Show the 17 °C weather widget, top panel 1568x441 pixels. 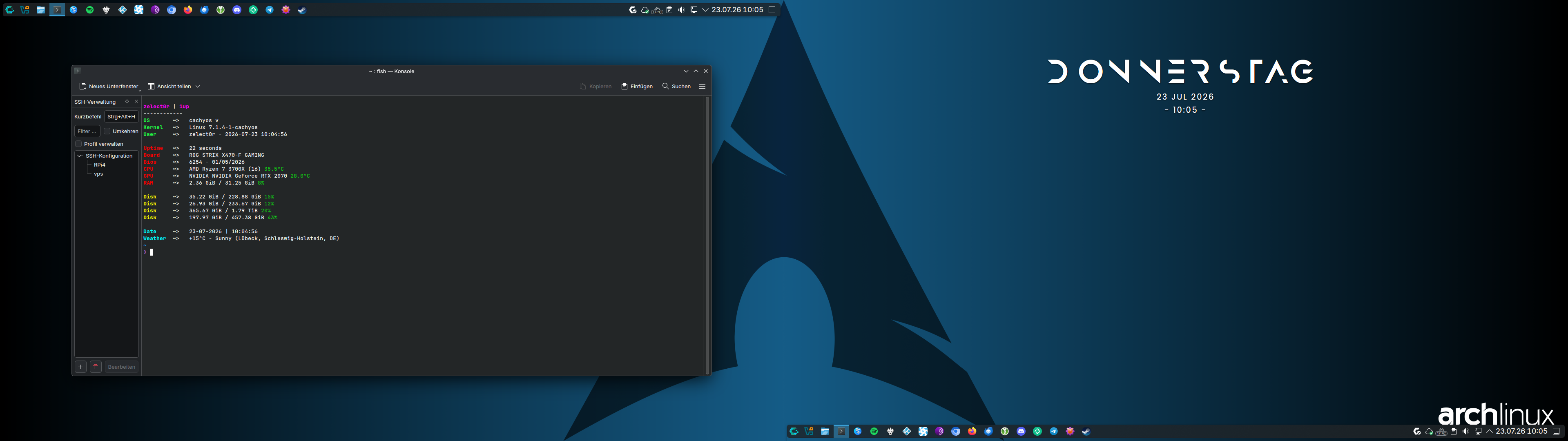(x=658, y=10)
